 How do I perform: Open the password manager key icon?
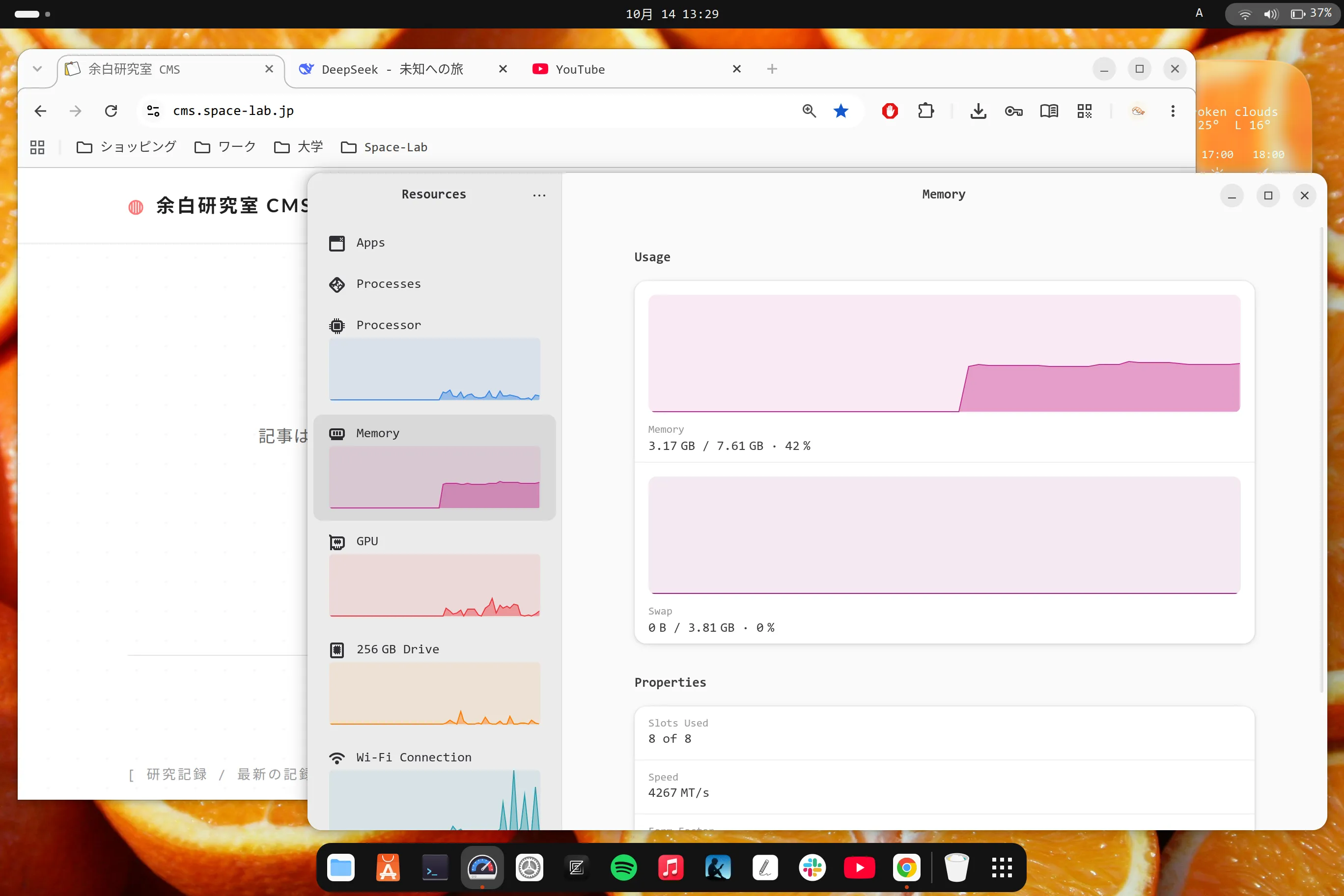(1013, 111)
